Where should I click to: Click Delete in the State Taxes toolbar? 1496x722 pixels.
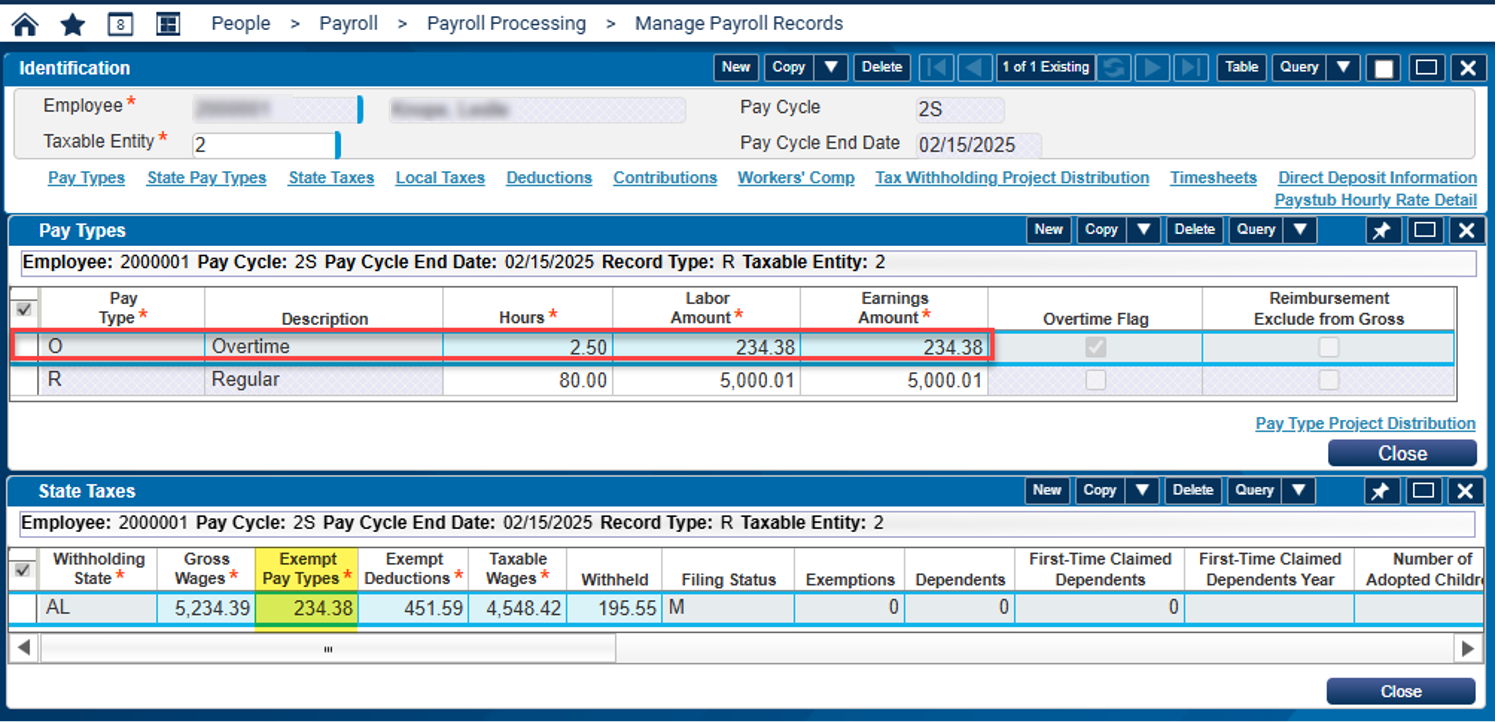pos(1194,490)
